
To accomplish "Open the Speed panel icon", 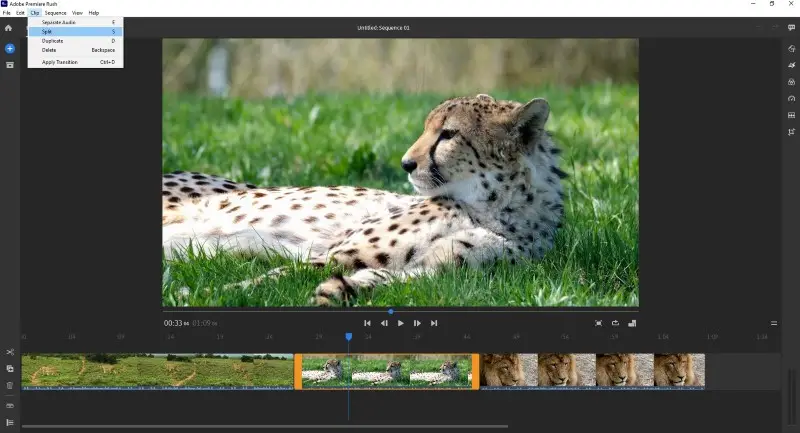I will click(791, 98).
